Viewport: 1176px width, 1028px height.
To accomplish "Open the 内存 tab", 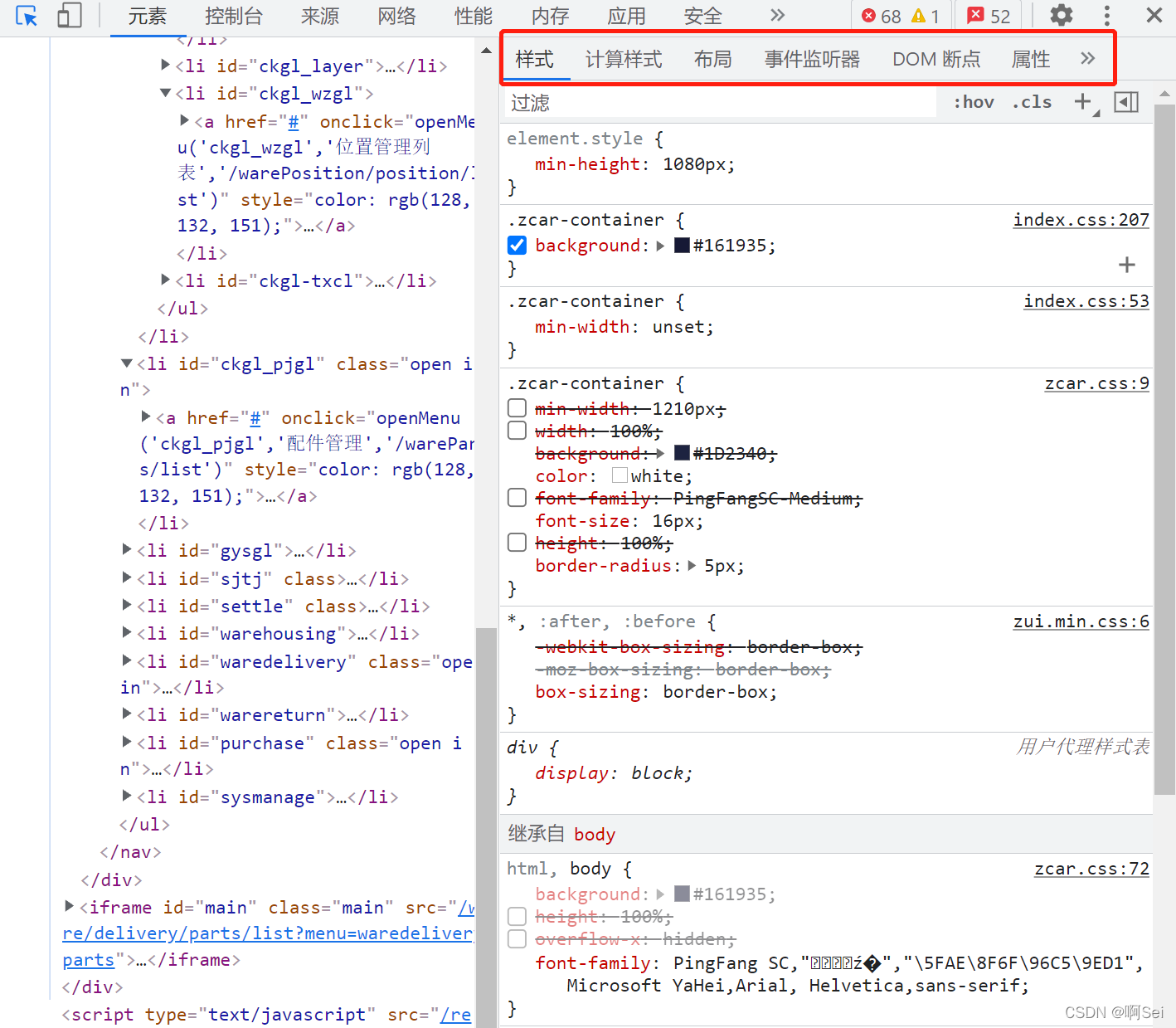I will 550,17.
